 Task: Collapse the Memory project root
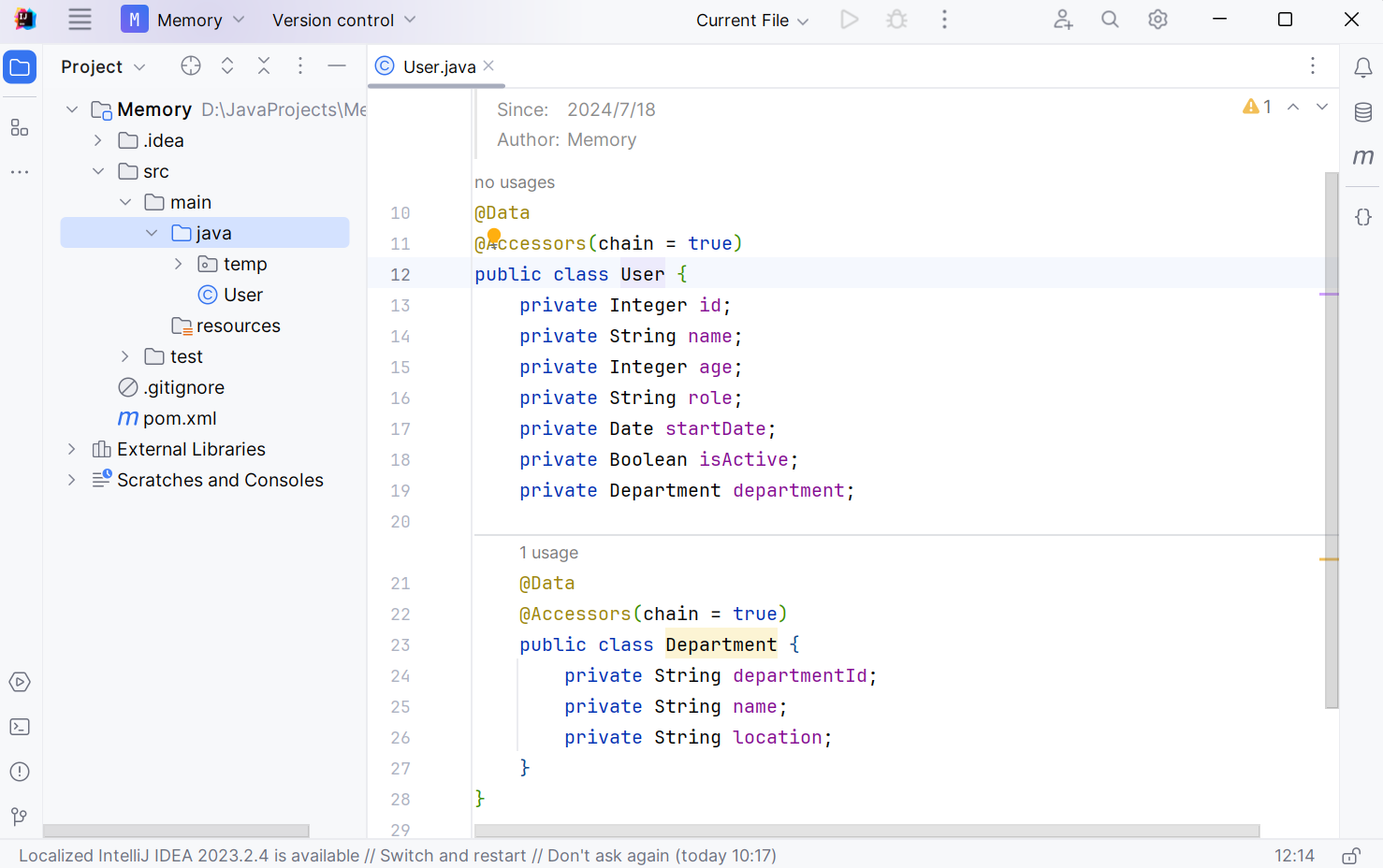click(72, 109)
